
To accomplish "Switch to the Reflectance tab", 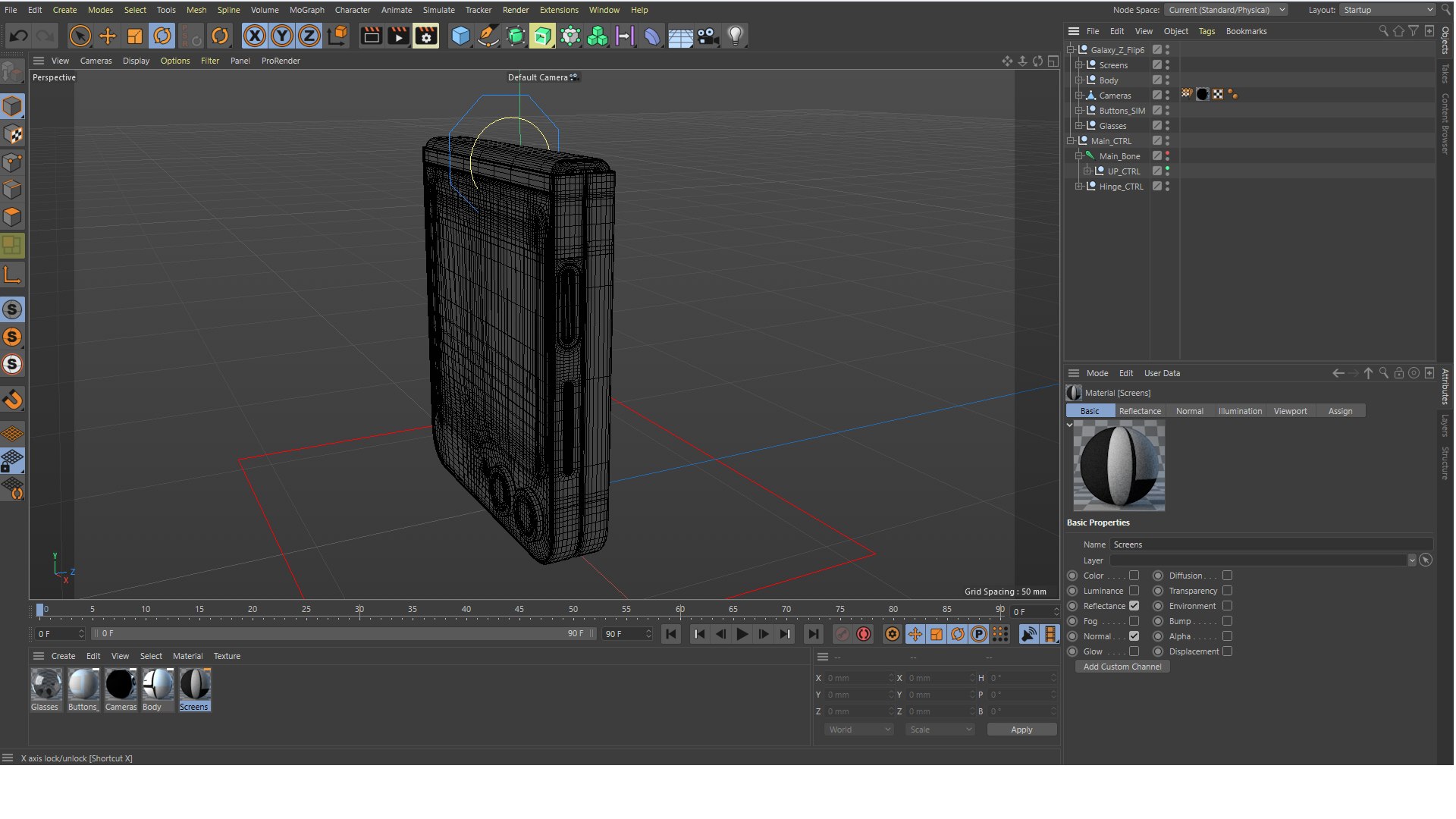I will tap(1140, 411).
